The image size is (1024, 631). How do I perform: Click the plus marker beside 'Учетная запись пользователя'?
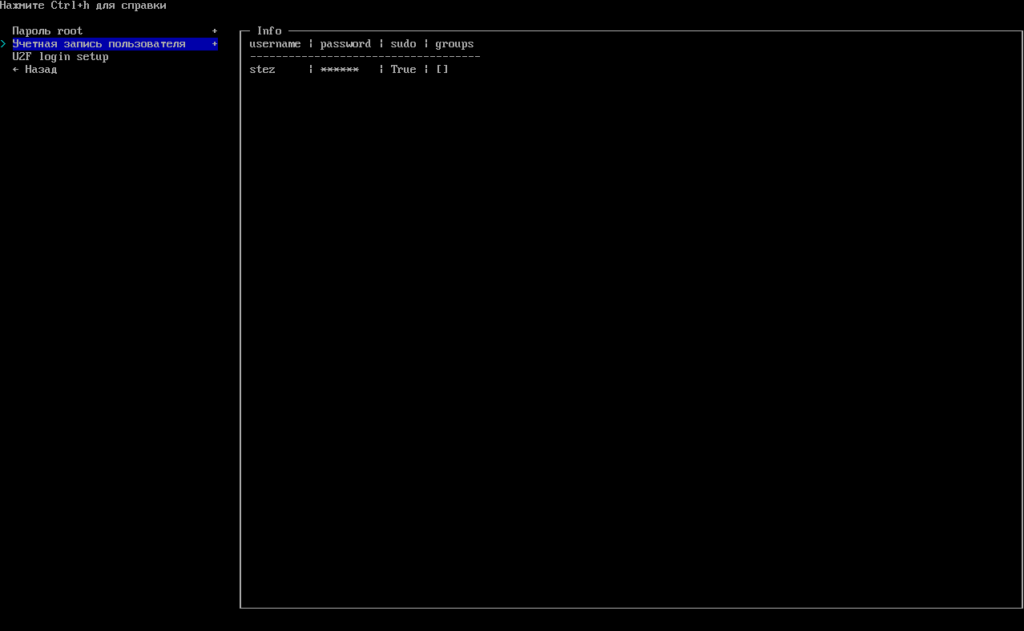click(x=214, y=44)
